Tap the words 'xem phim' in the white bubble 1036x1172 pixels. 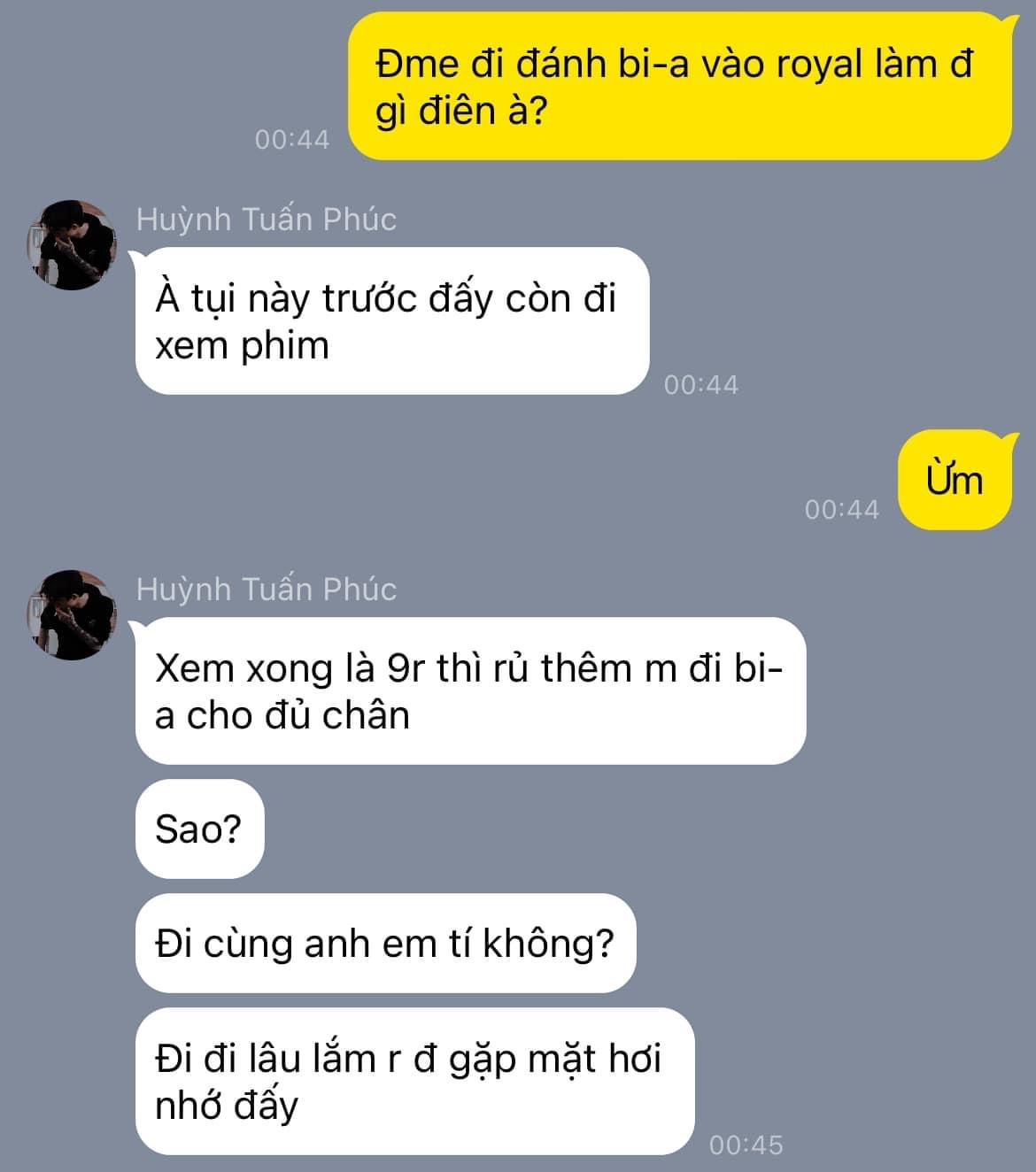pyautogui.click(x=242, y=345)
